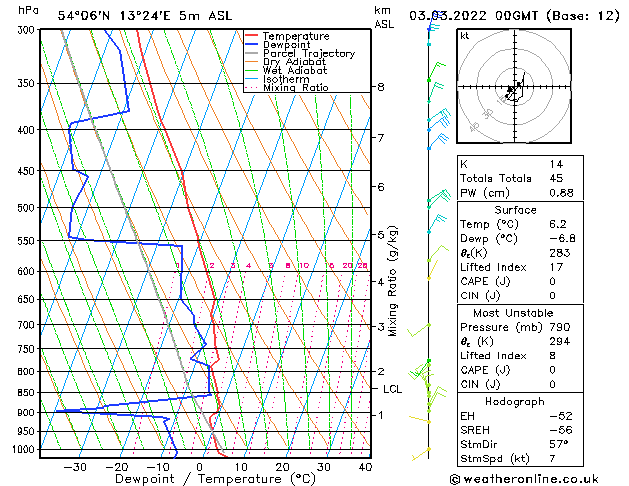The height and width of the screenshot is (486, 629).
Task: Click the SREH value -56
Action: [561, 430]
